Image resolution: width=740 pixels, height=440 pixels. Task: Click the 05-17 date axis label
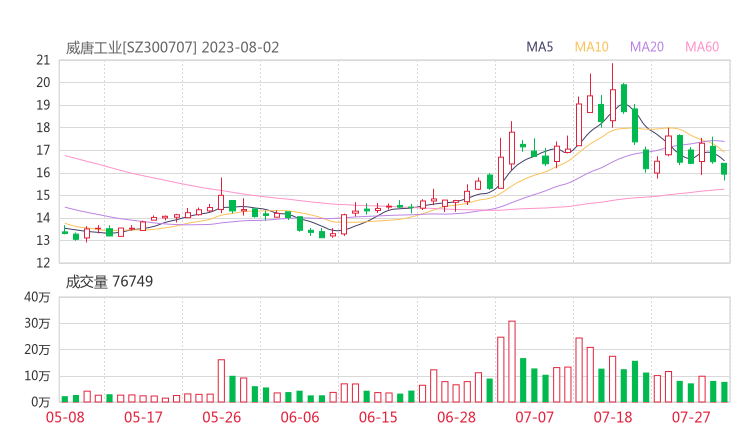(x=143, y=417)
